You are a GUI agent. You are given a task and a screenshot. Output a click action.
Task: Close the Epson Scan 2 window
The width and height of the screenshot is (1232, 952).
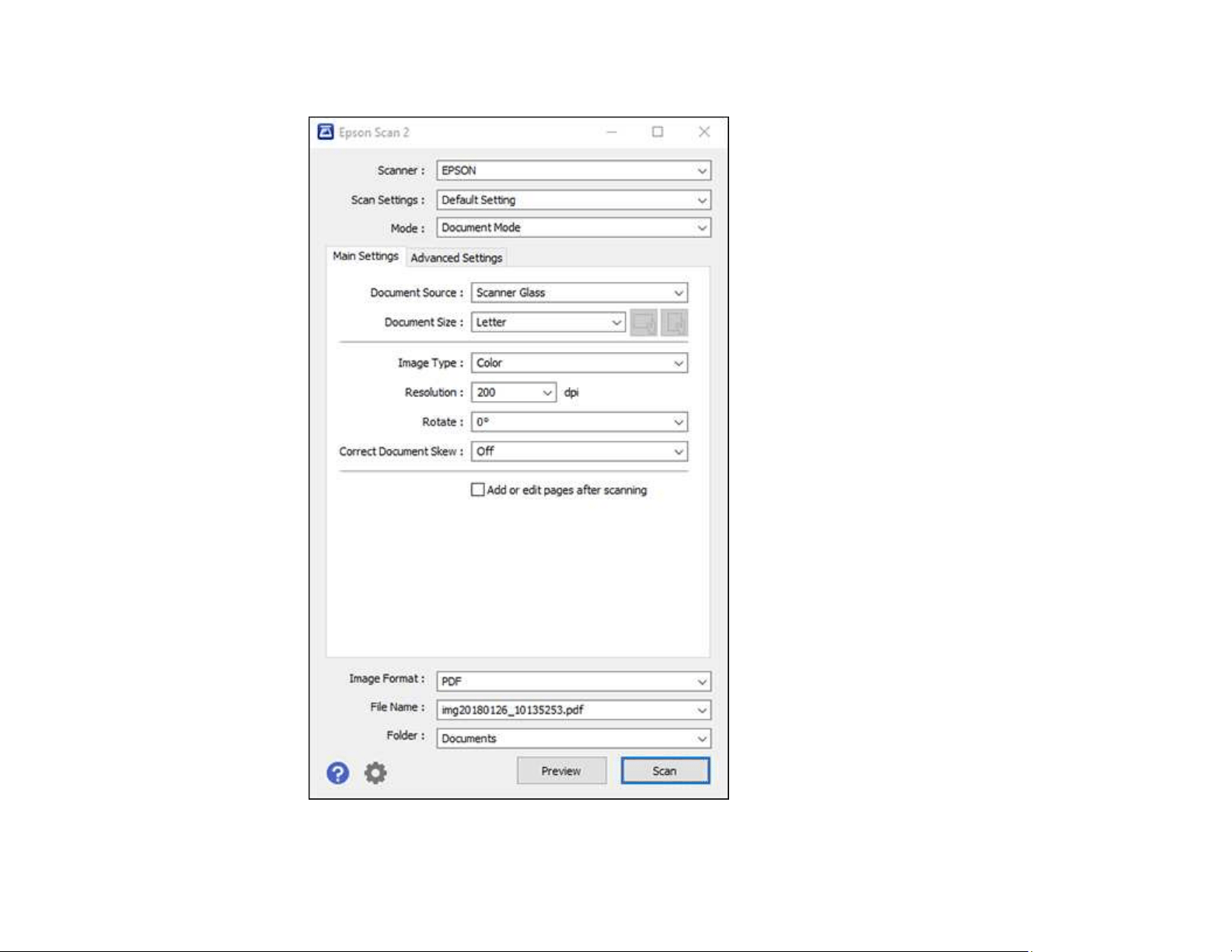point(704,132)
